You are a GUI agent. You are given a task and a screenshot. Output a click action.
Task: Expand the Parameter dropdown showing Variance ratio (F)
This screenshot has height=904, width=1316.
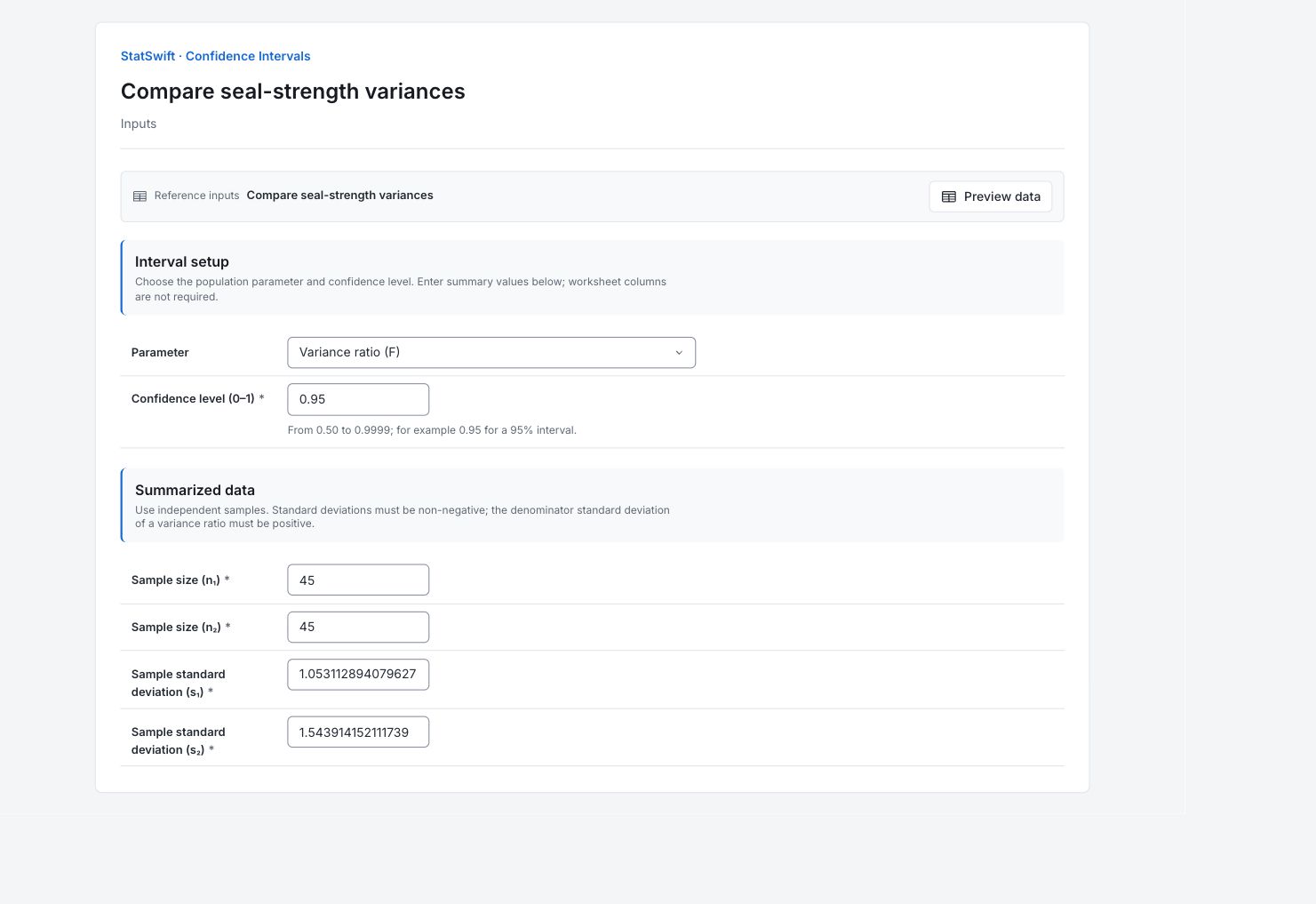(491, 353)
